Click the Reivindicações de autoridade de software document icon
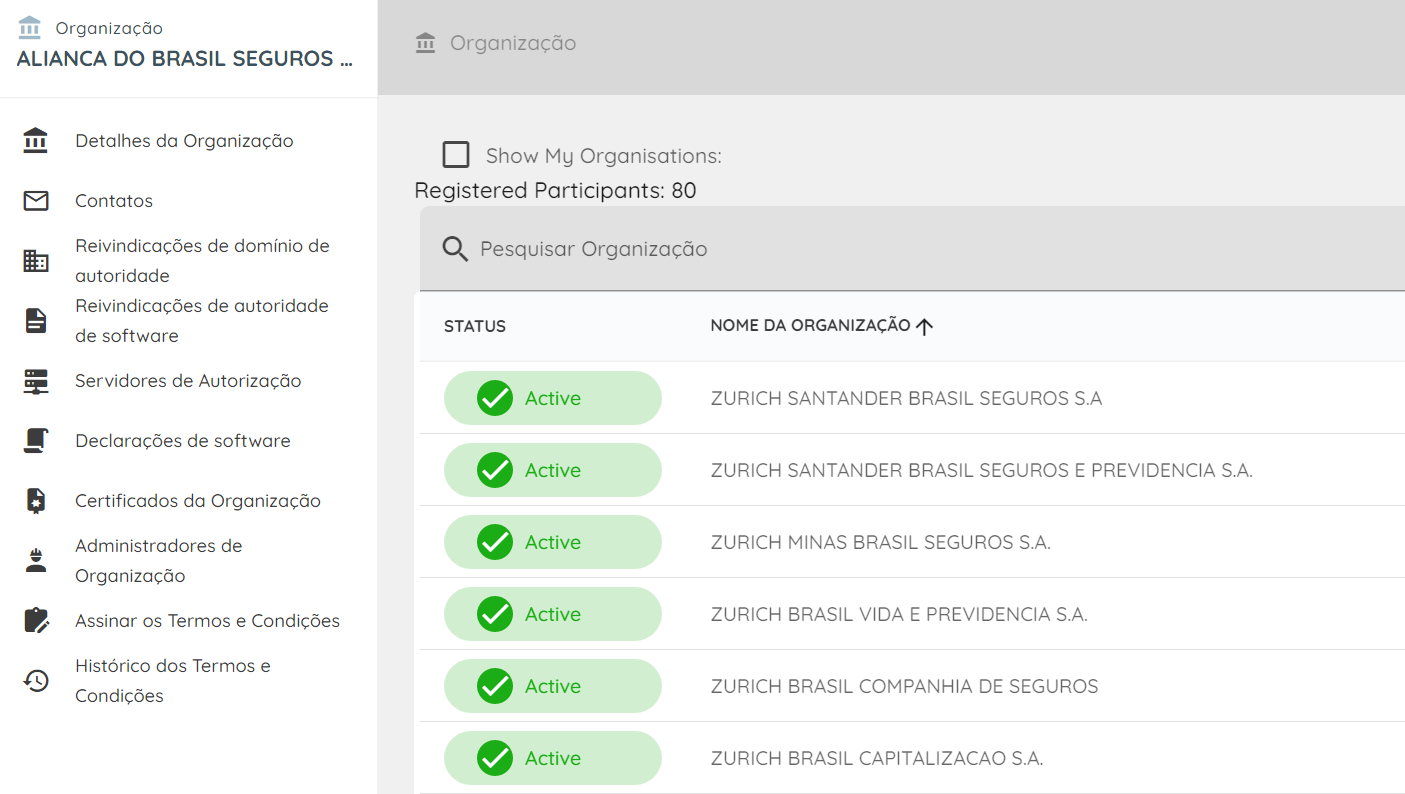 [x=36, y=321]
